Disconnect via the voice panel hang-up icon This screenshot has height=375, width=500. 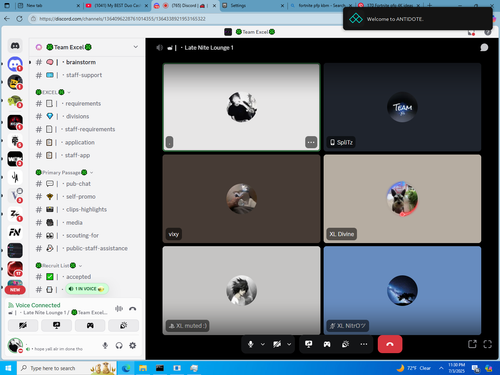coord(132,309)
